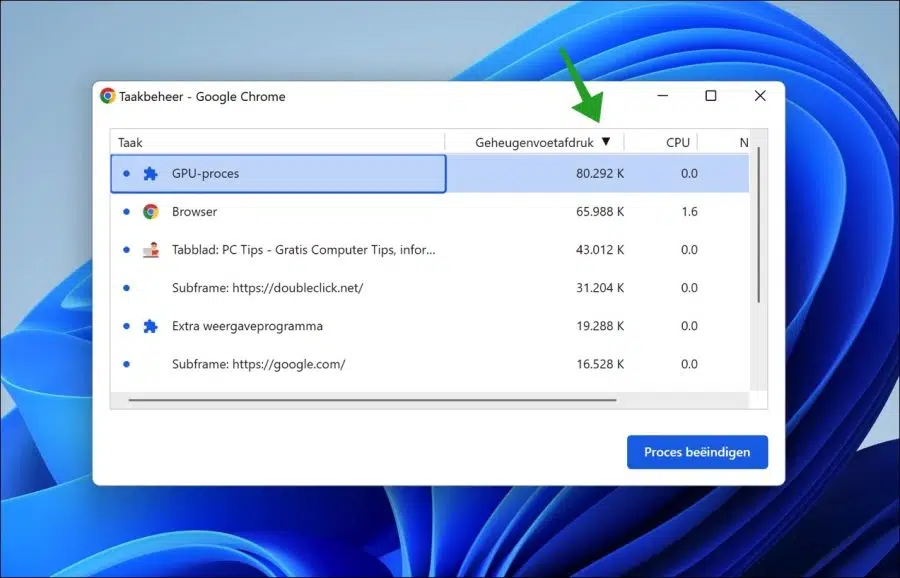Click the 19.288 K memory value
This screenshot has height=578, width=900.
[x=600, y=326]
